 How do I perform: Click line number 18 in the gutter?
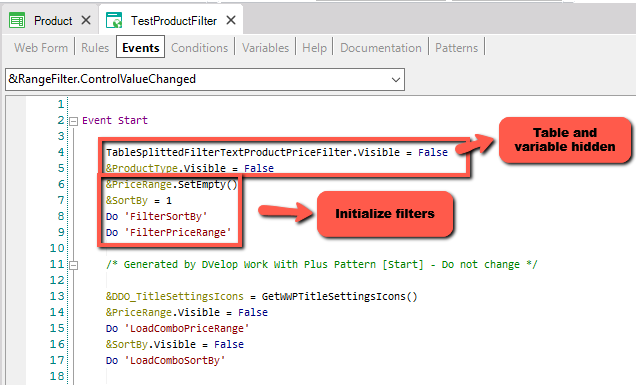(x=57, y=376)
